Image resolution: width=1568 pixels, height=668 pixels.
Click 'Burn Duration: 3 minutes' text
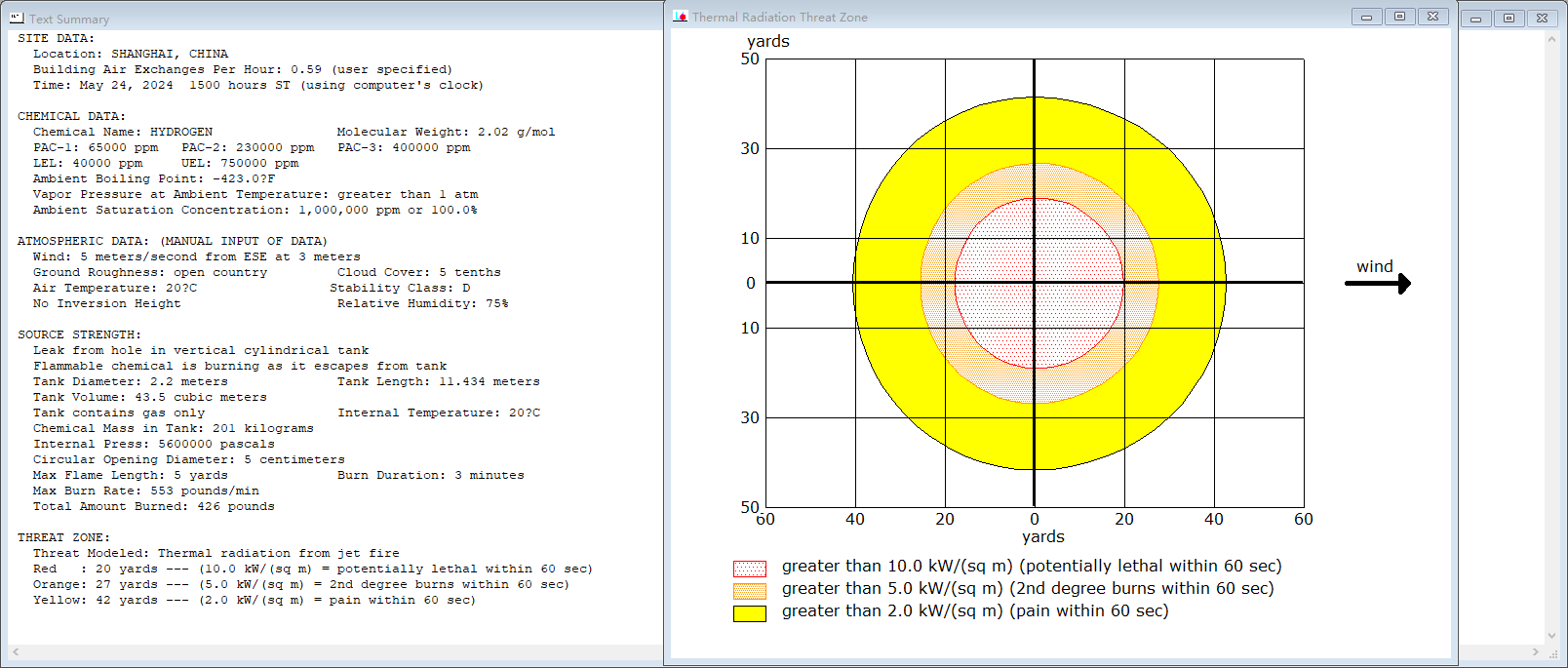click(x=431, y=475)
